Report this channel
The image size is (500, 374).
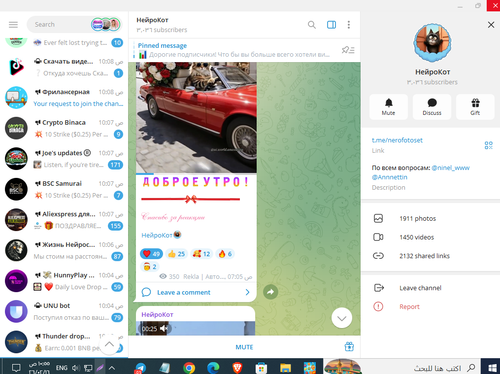[x=430, y=307]
